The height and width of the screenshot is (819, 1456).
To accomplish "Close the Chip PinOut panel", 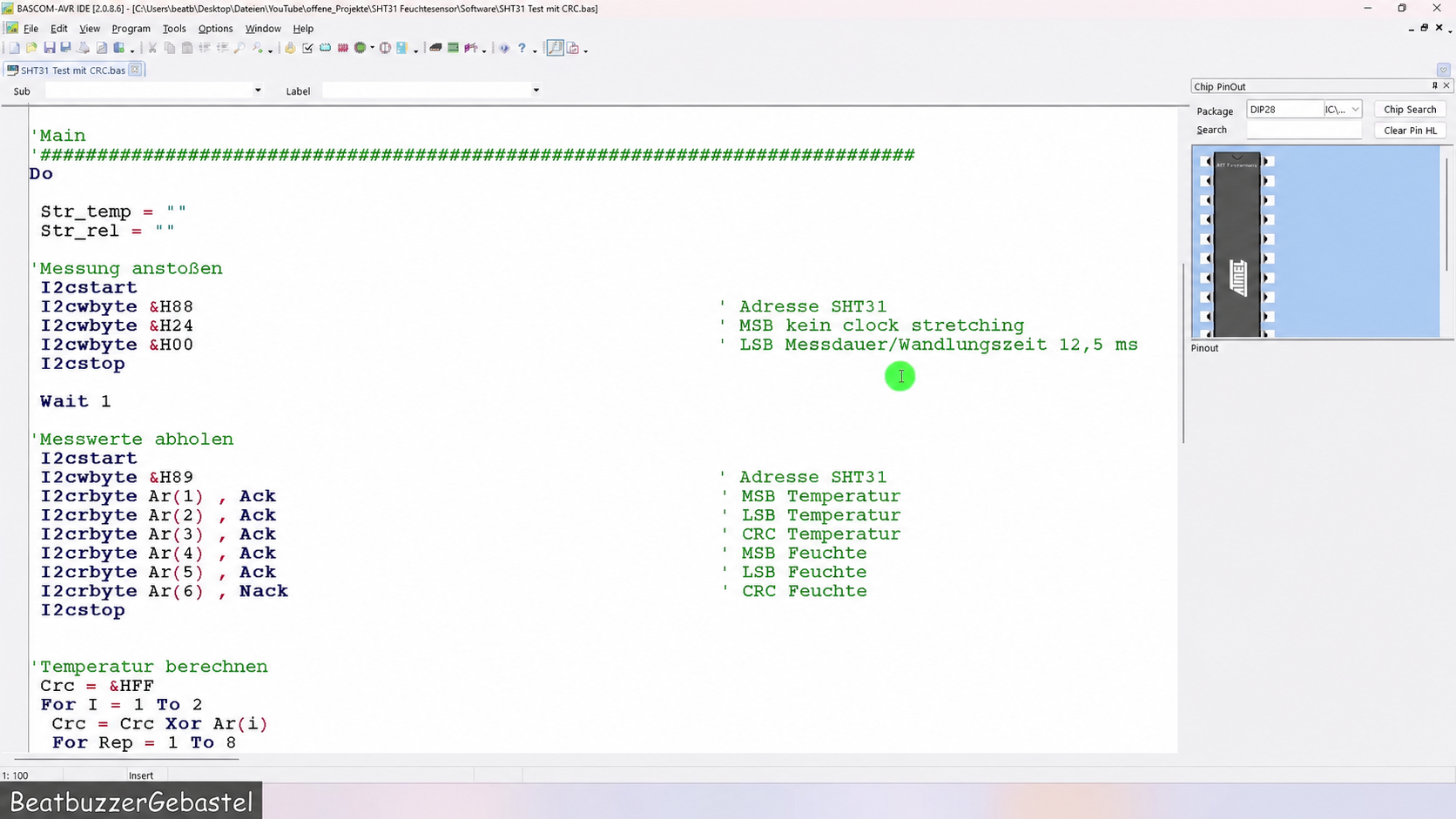I will pyautogui.click(x=1446, y=85).
